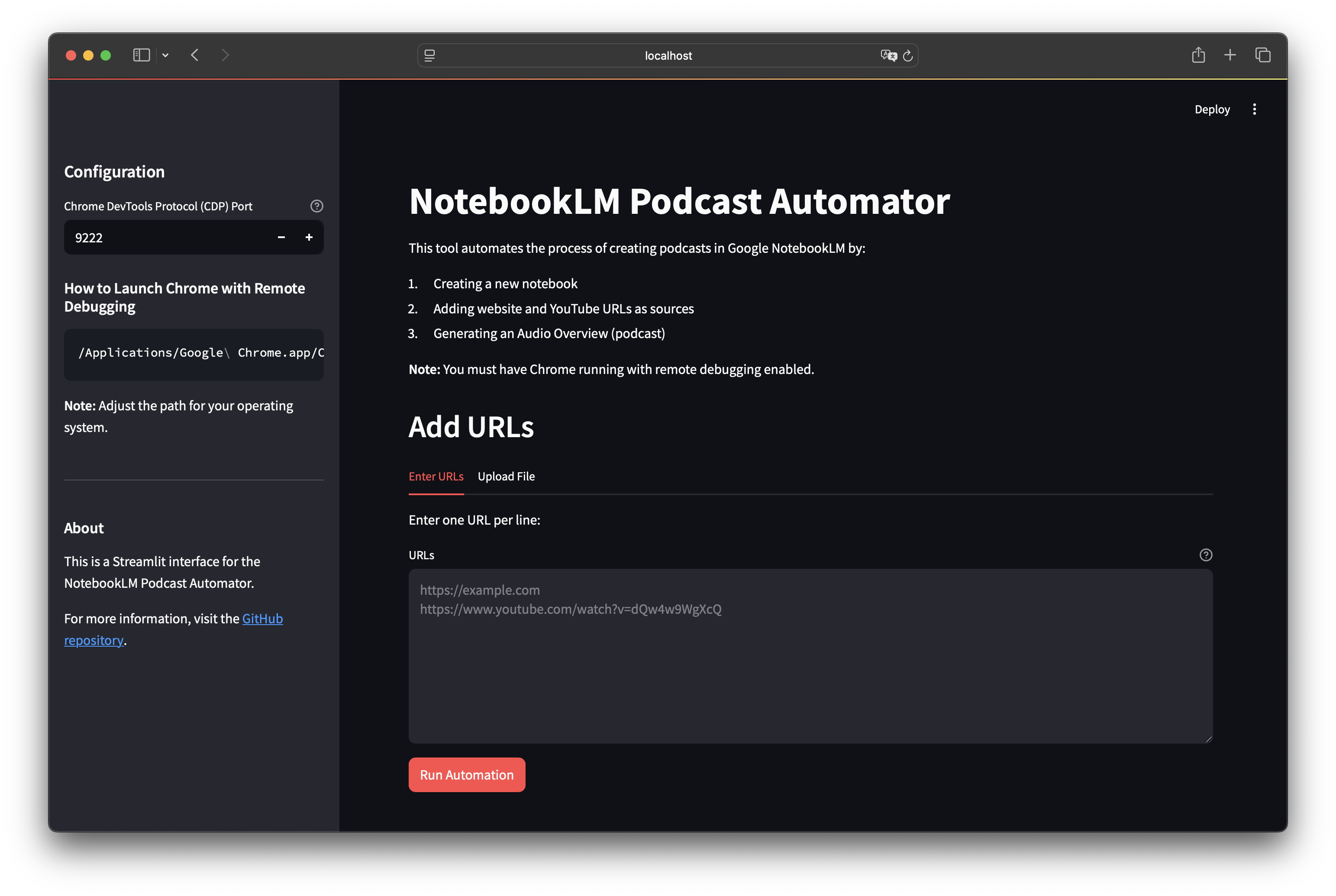Switch to the Upload File tab
Image resolution: width=1336 pixels, height=896 pixels.
506,477
